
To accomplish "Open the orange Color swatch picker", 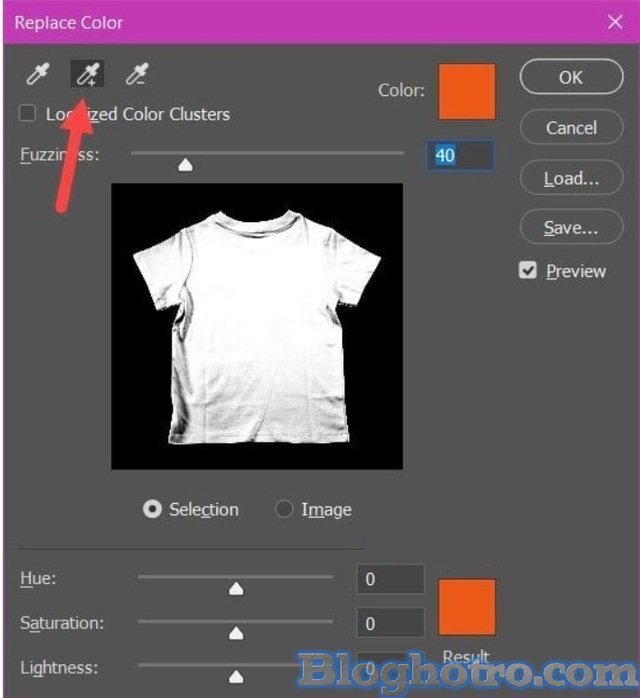I will (466, 92).
